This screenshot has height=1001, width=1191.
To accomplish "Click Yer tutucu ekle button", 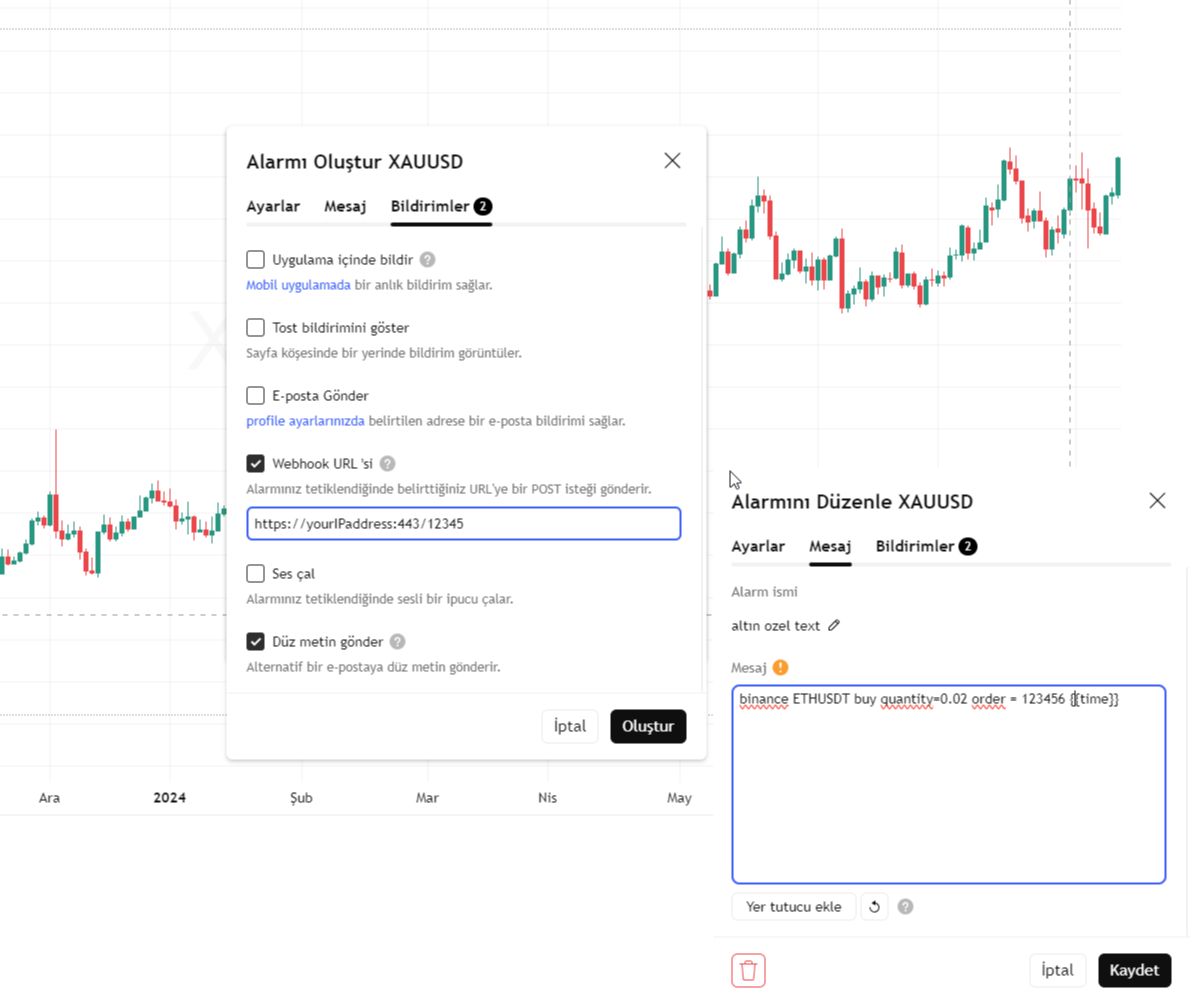I will point(794,907).
